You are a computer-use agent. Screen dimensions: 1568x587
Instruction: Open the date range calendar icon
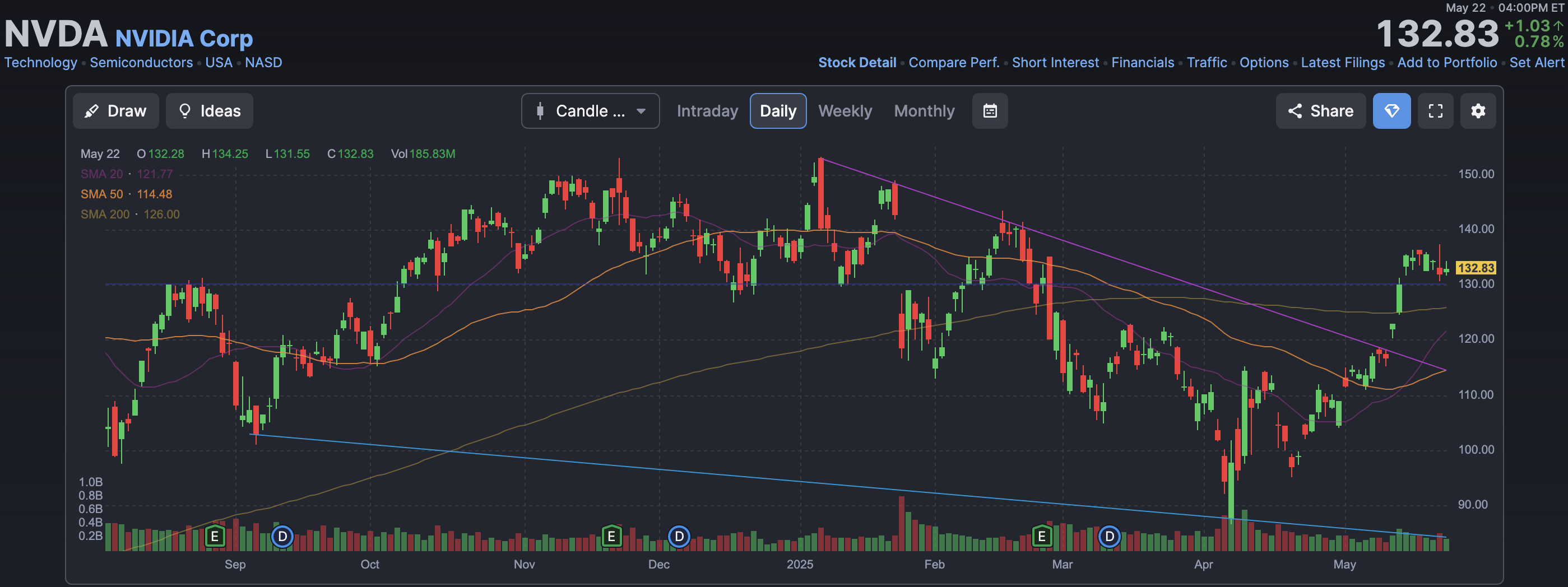click(990, 111)
